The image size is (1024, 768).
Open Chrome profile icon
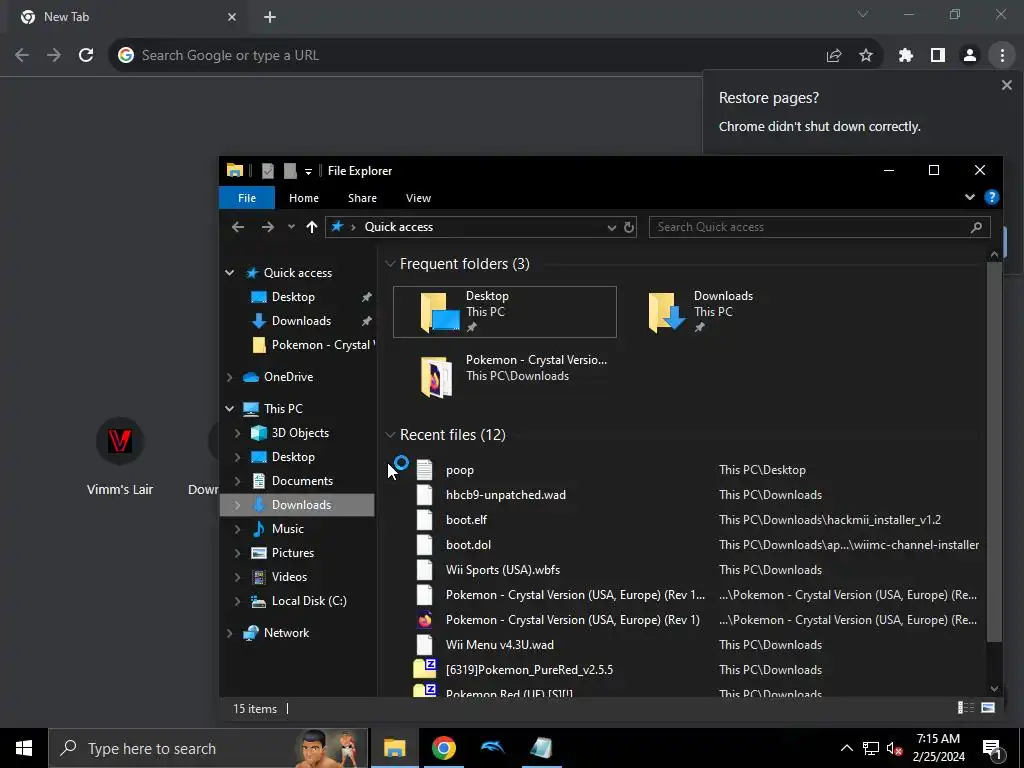[970, 56]
